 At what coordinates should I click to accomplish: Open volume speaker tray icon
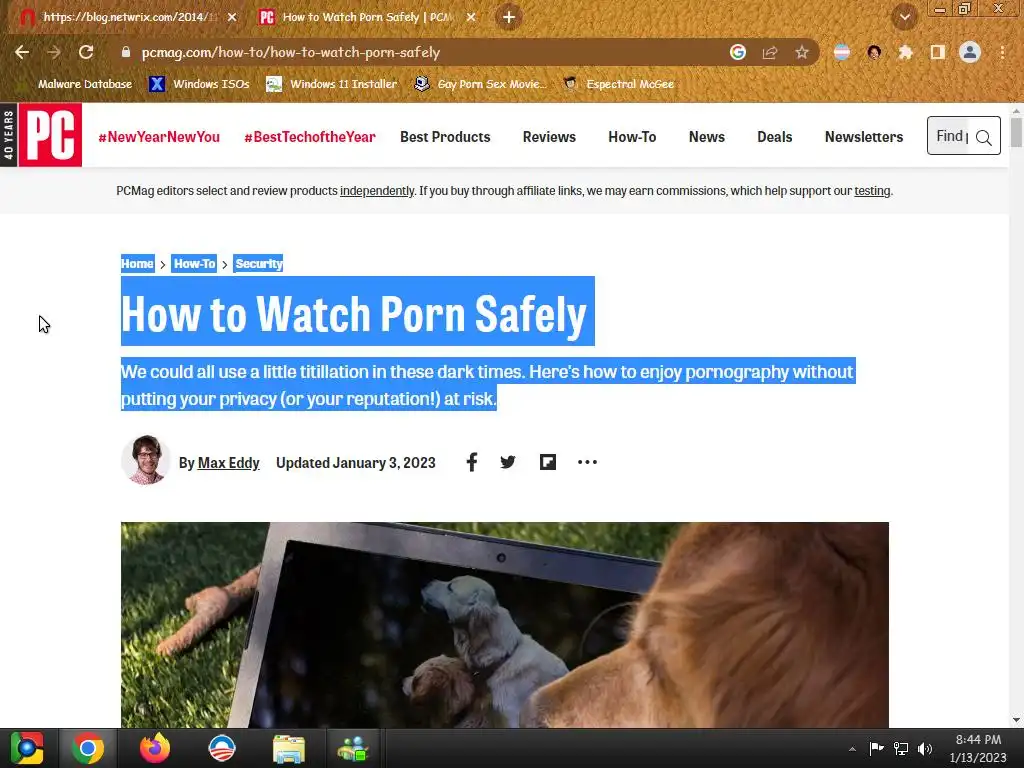pos(925,748)
